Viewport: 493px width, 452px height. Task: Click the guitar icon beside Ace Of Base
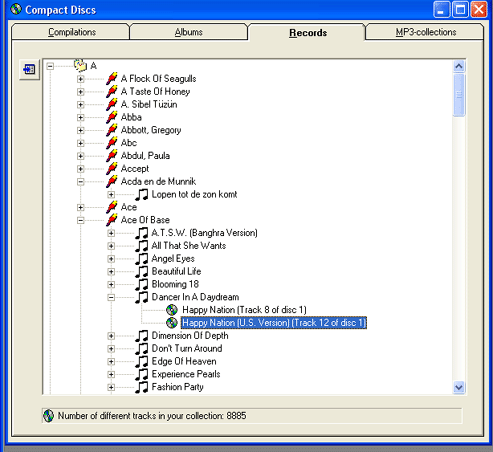click(x=112, y=220)
